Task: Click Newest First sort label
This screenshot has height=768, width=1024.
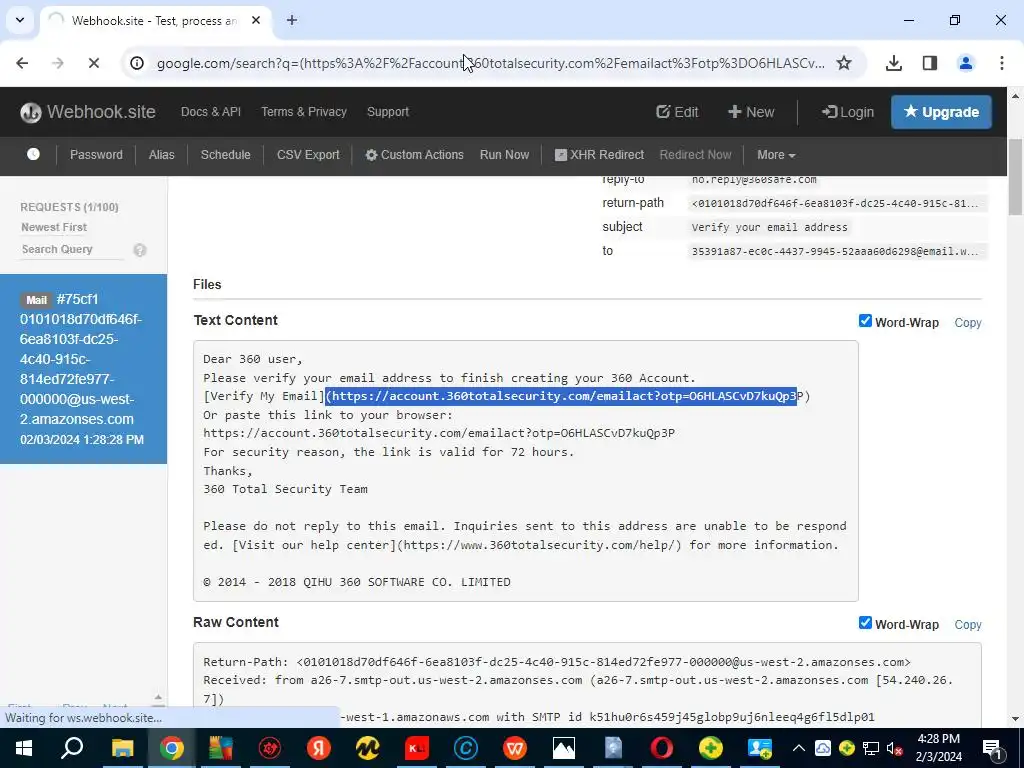Action: tap(54, 227)
